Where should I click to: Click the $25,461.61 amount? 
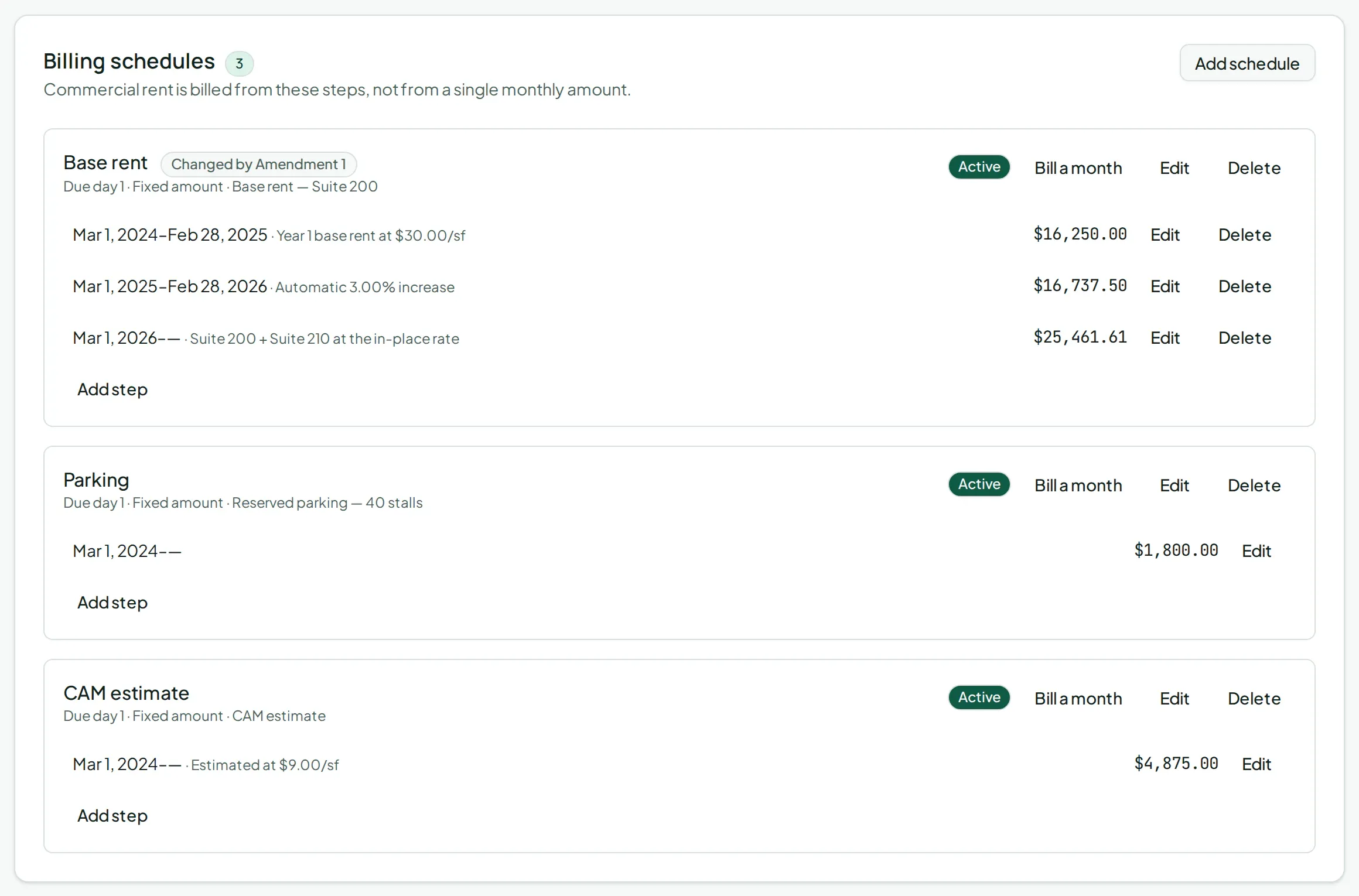(1080, 337)
